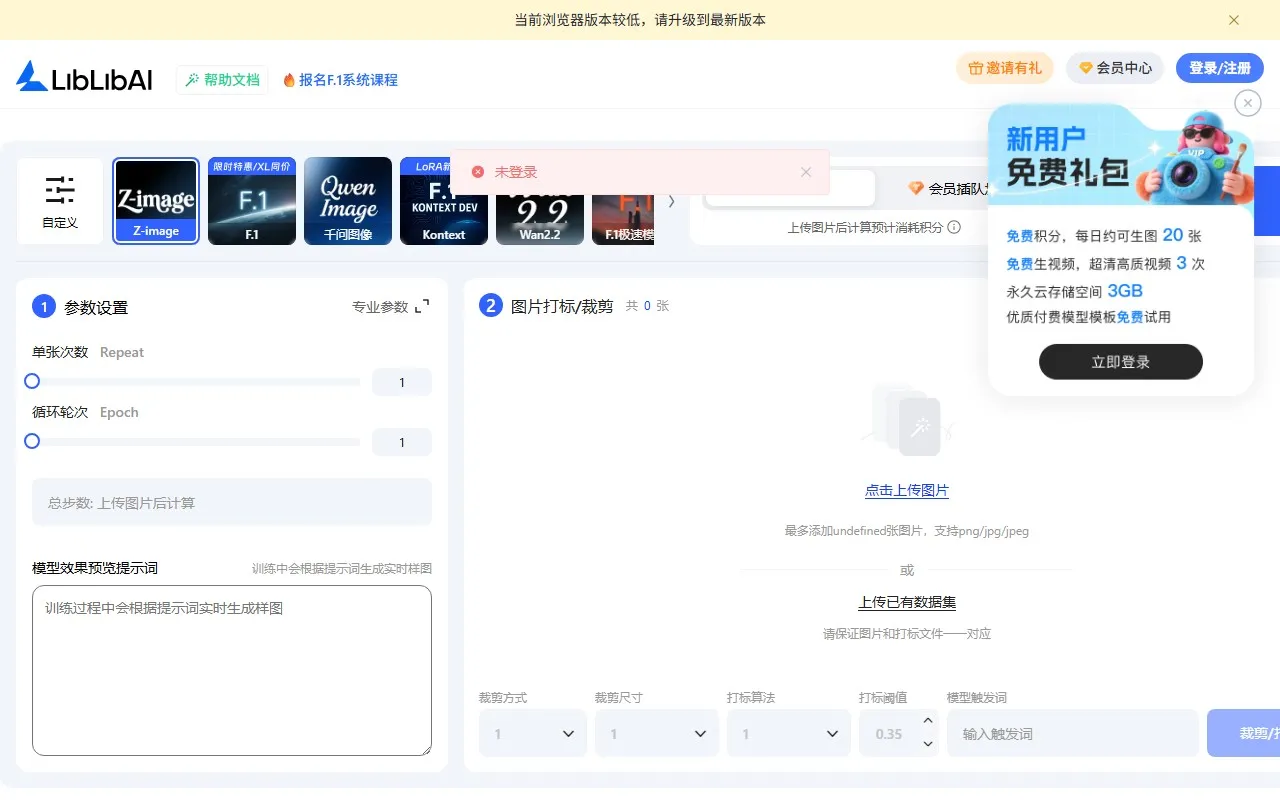
Task: Open 点击上传图片 to upload images
Action: click(906, 490)
